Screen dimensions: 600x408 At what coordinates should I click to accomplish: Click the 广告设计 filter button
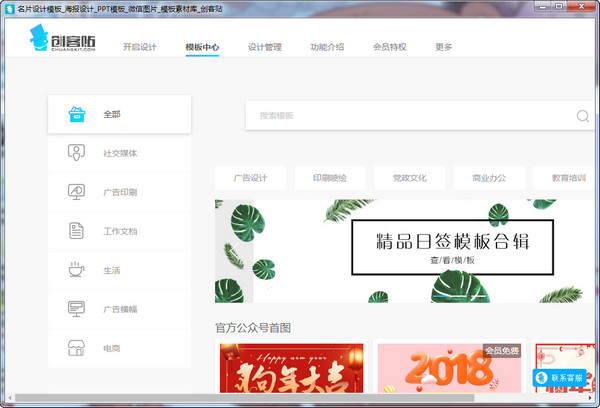(x=250, y=178)
